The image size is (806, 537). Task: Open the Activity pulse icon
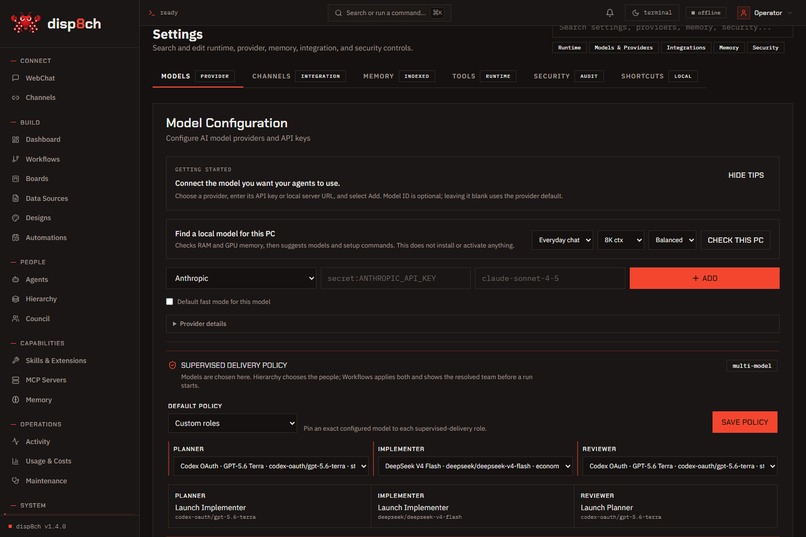coord(15,441)
